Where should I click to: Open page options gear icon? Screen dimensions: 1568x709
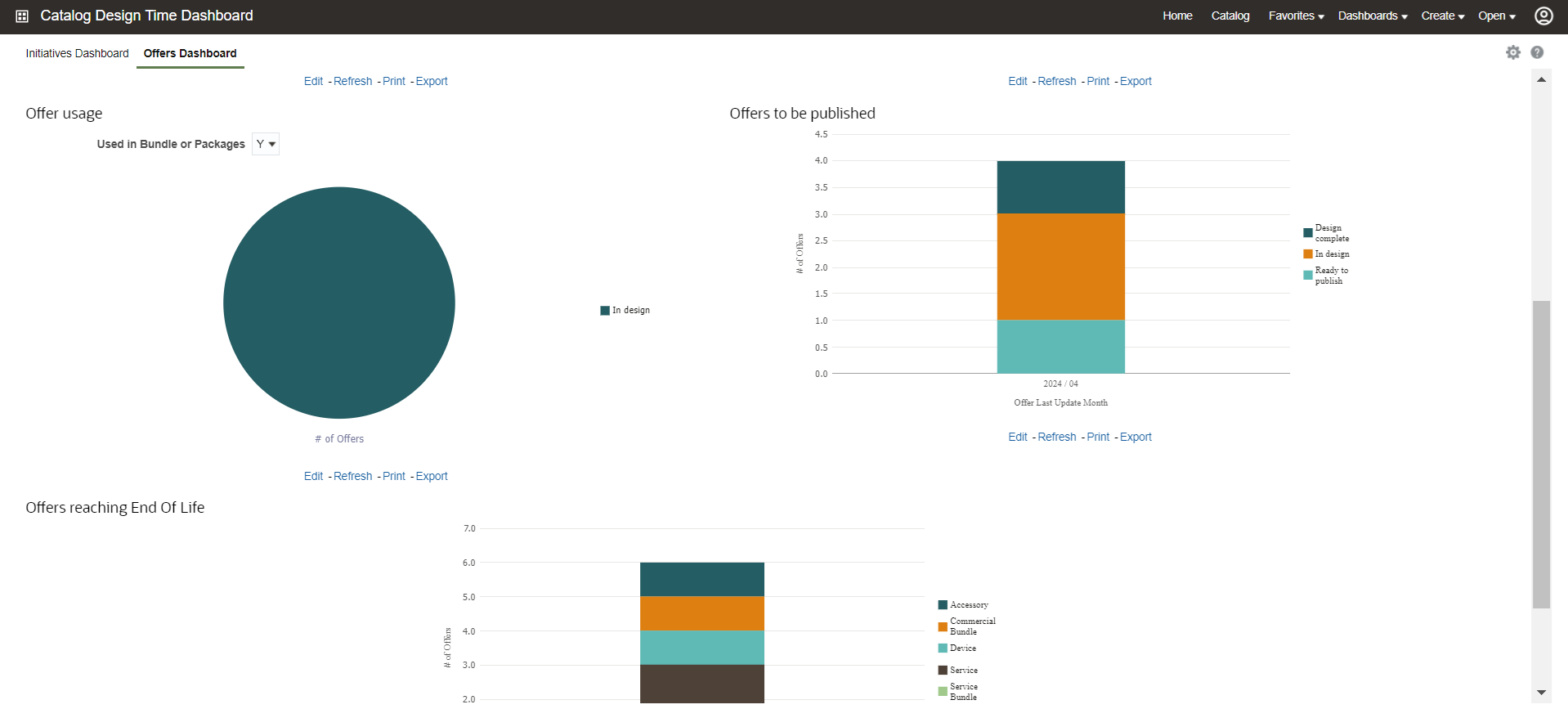point(1513,52)
